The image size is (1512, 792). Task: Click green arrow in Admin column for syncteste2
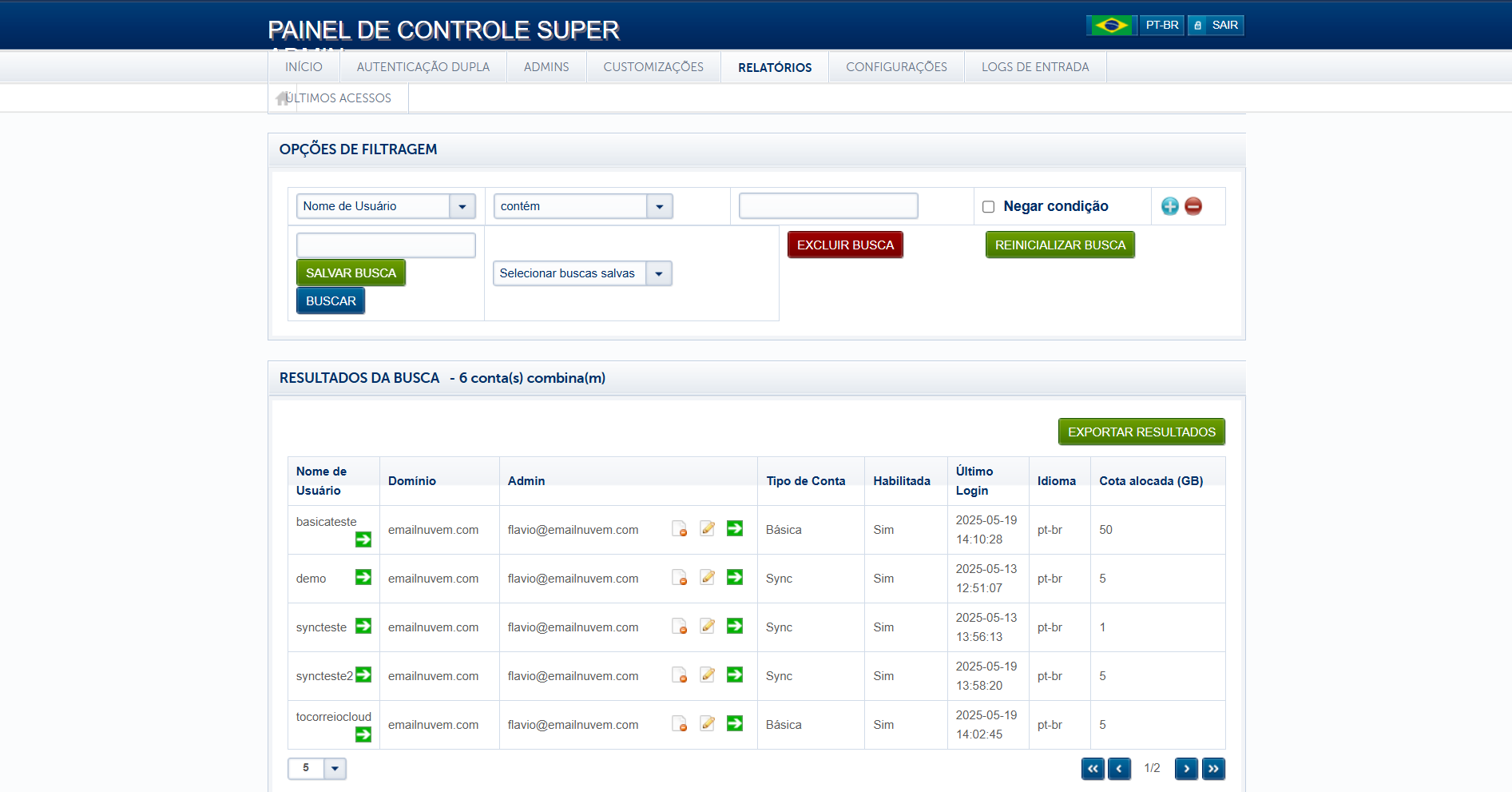[735, 675]
